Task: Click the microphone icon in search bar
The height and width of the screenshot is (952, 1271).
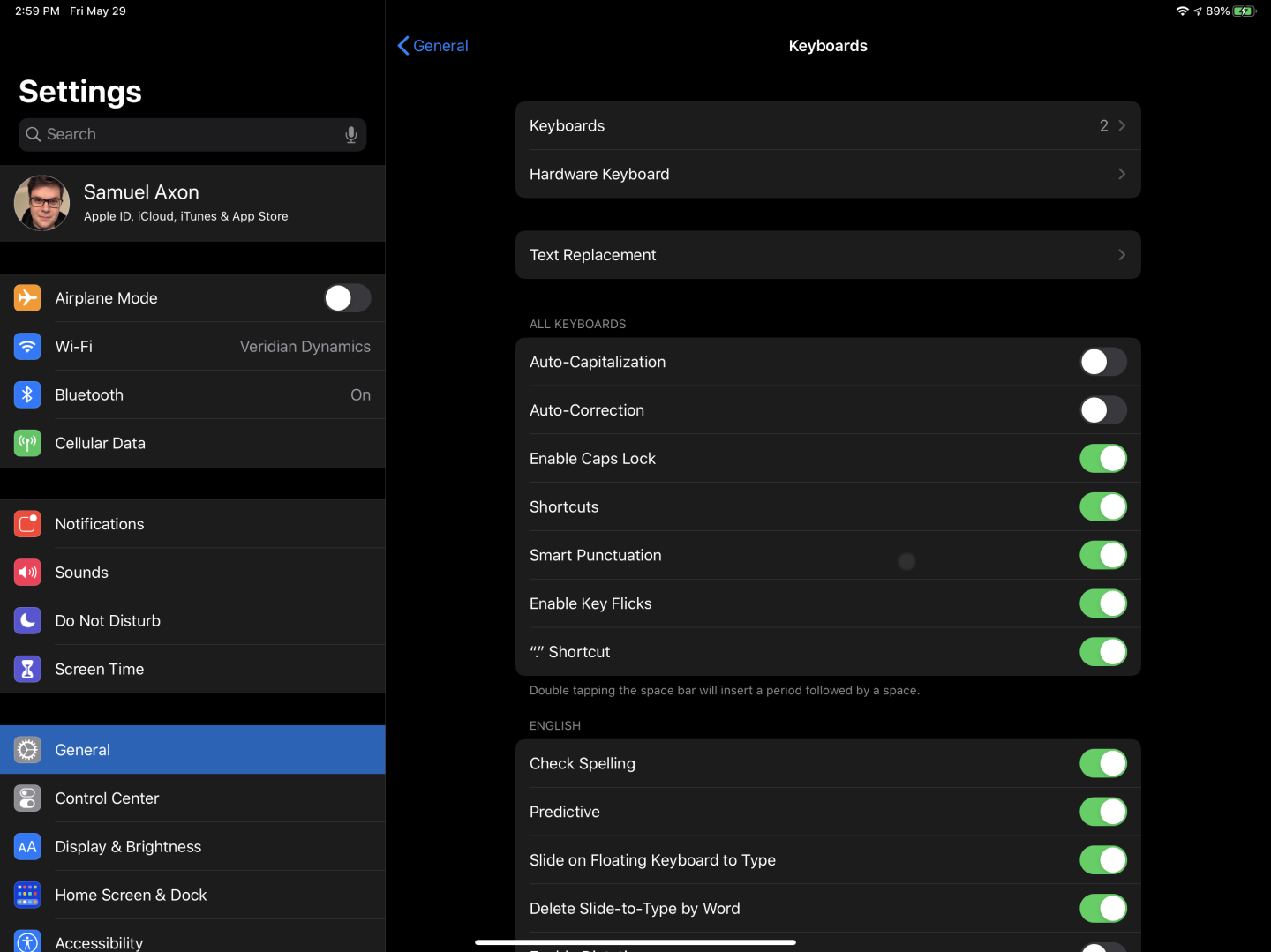Action: point(350,134)
